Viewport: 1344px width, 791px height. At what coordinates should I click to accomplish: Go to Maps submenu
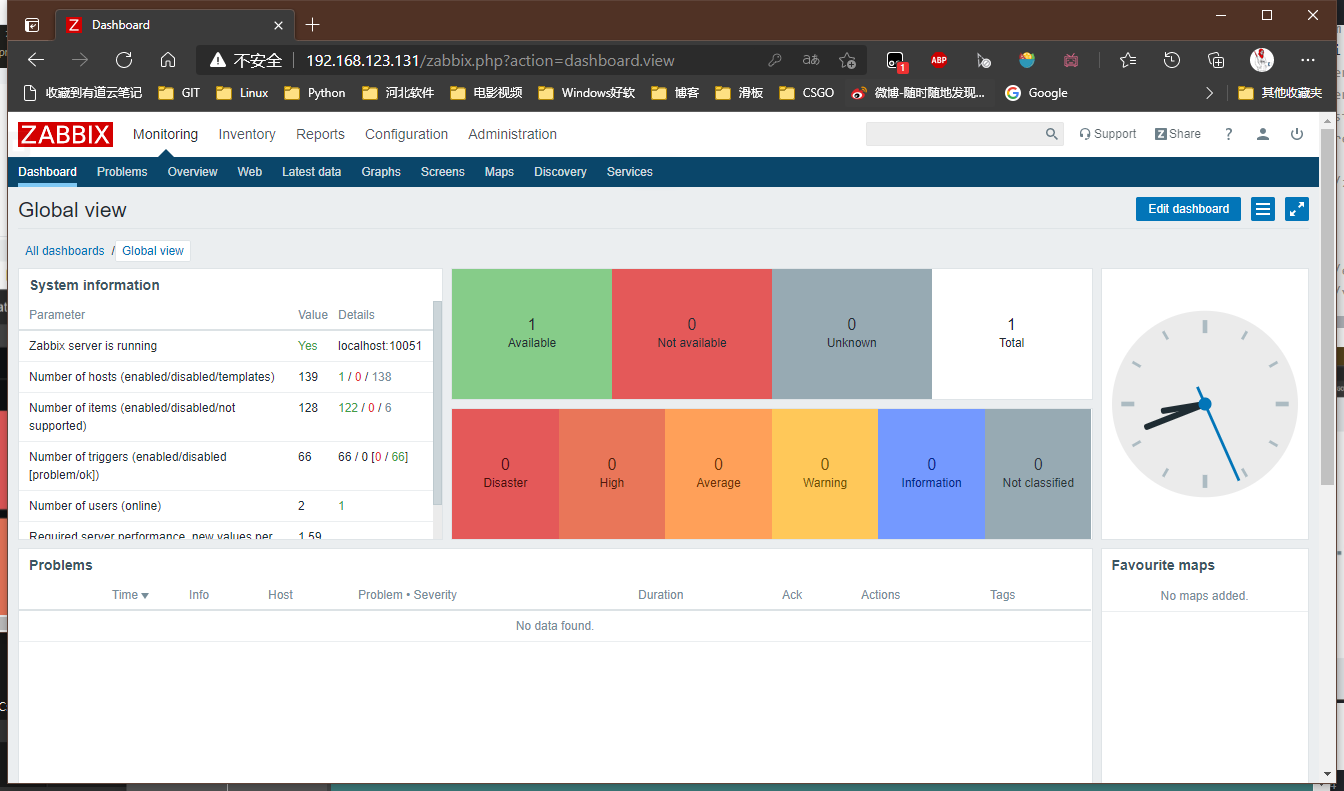[499, 172]
